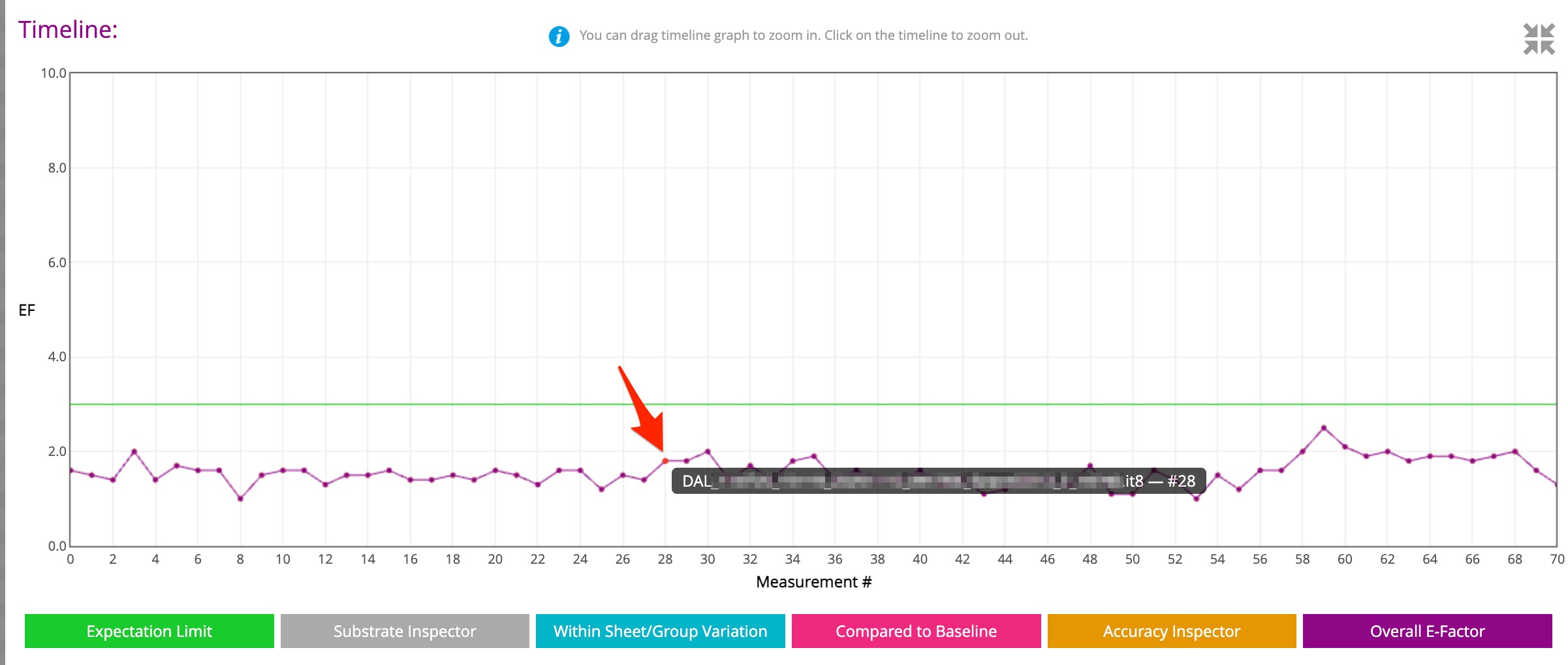Click the data point at measurement 48
This screenshot has width=1568, height=665.
click(1090, 466)
